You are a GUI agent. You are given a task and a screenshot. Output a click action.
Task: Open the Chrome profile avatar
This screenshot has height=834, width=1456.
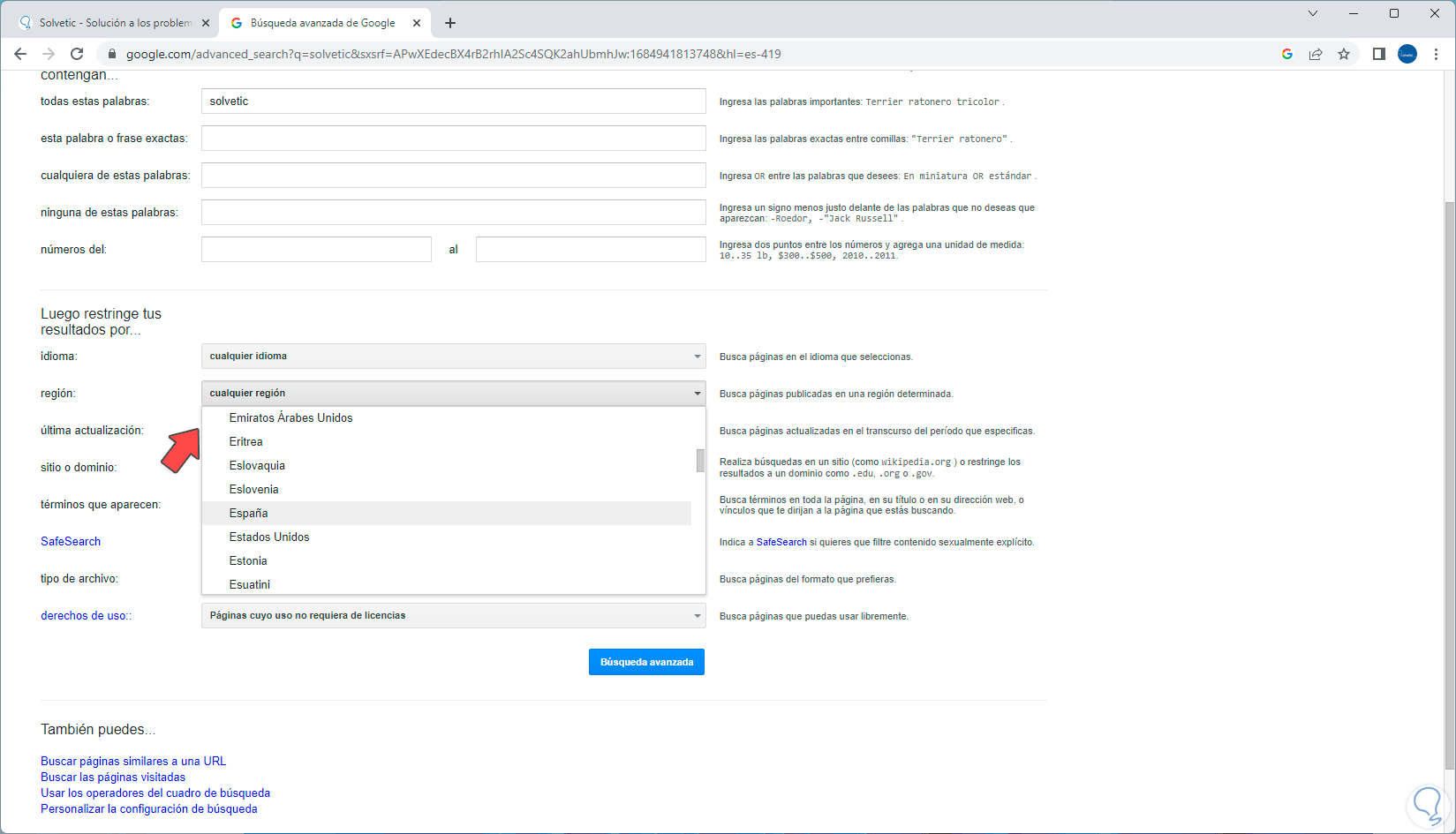[x=1407, y=54]
